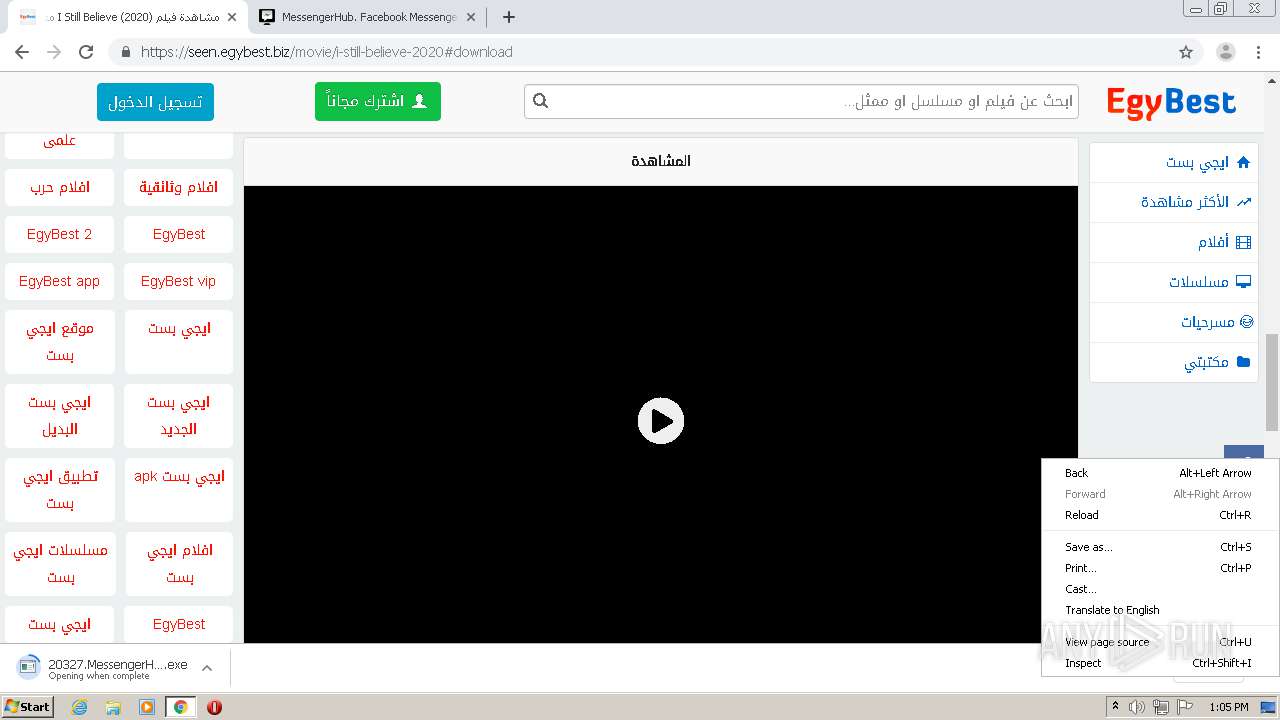Reload the page with toolbar reload icon
The width and height of the screenshot is (1280, 720).
(86, 52)
